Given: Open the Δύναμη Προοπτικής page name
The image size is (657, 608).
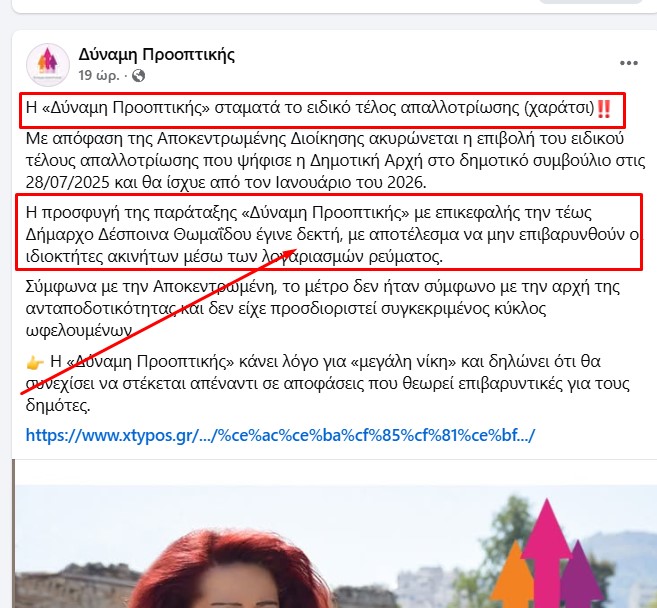Looking at the screenshot, I should pyautogui.click(x=157, y=54).
